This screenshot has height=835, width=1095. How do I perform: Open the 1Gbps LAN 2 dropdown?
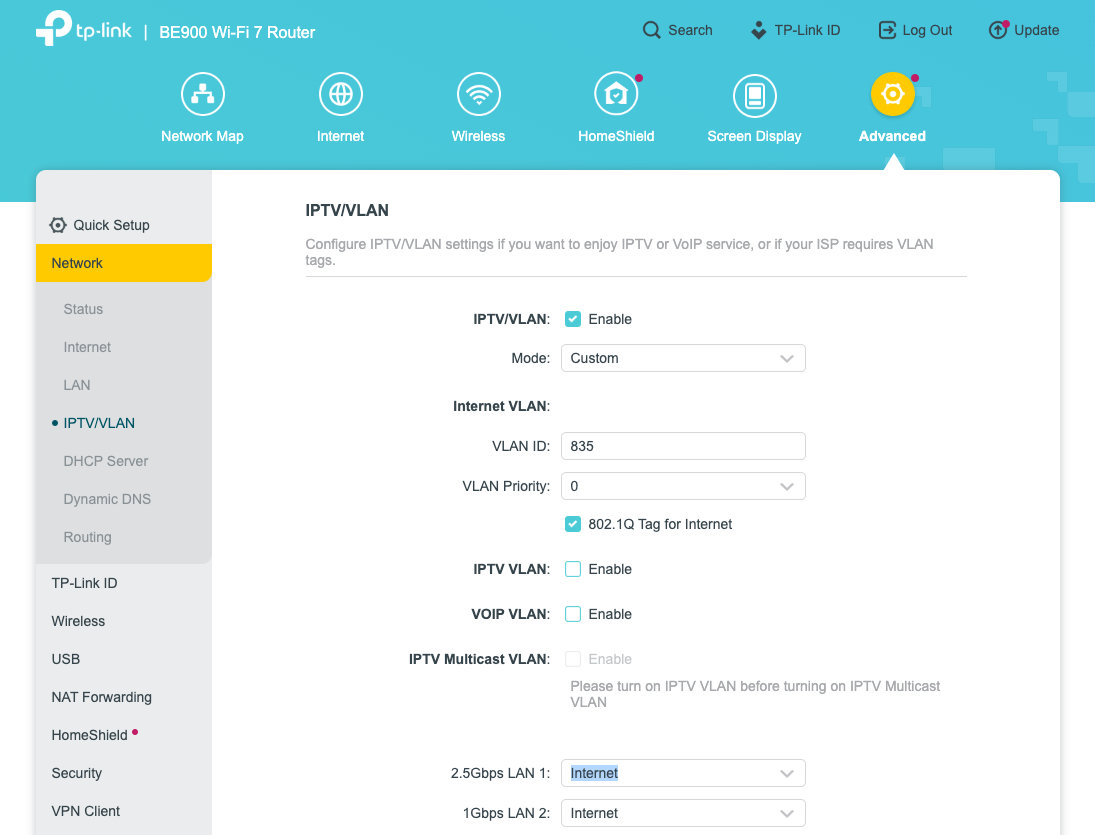[x=683, y=813]
